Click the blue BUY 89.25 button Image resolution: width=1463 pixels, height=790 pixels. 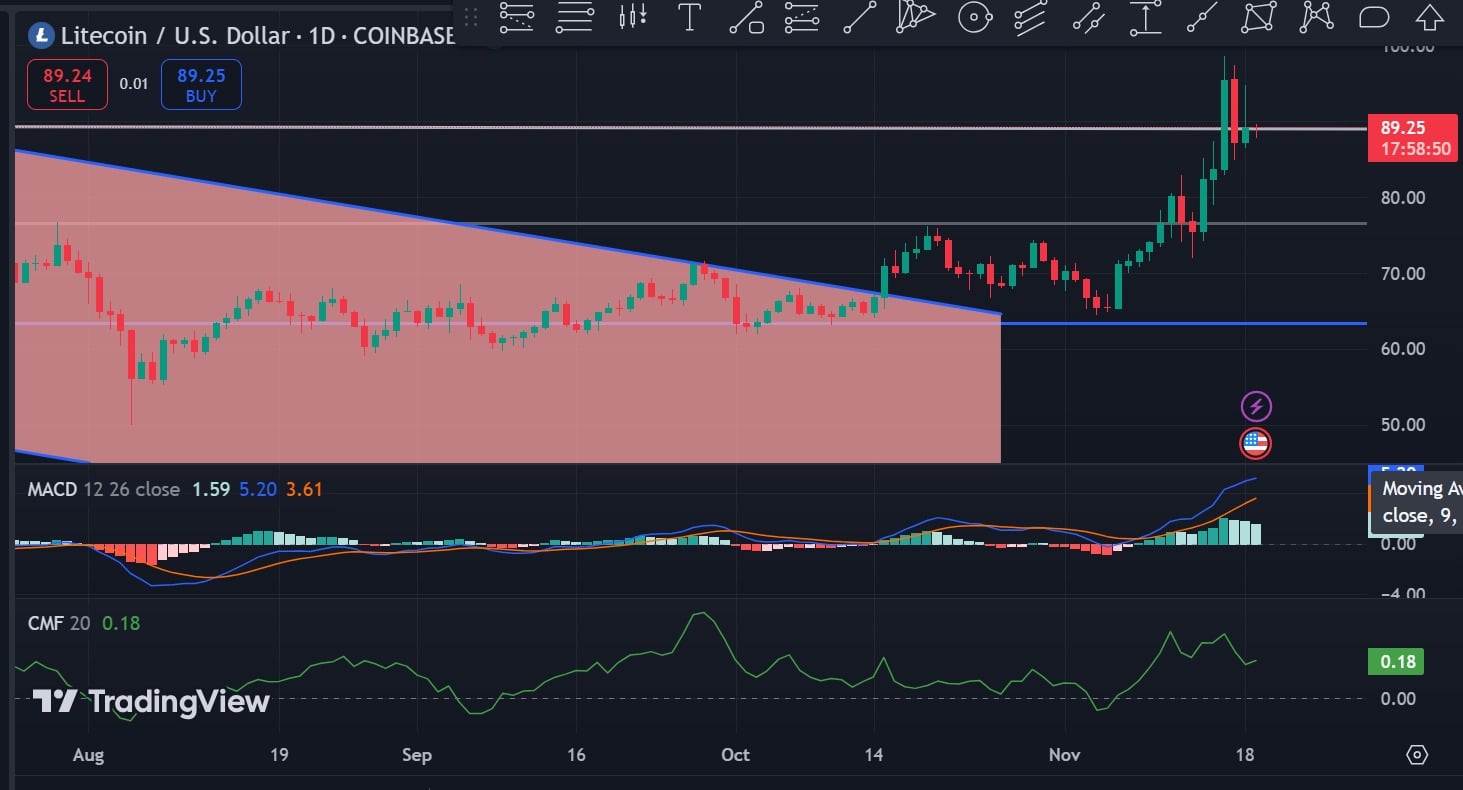point(201,85)
